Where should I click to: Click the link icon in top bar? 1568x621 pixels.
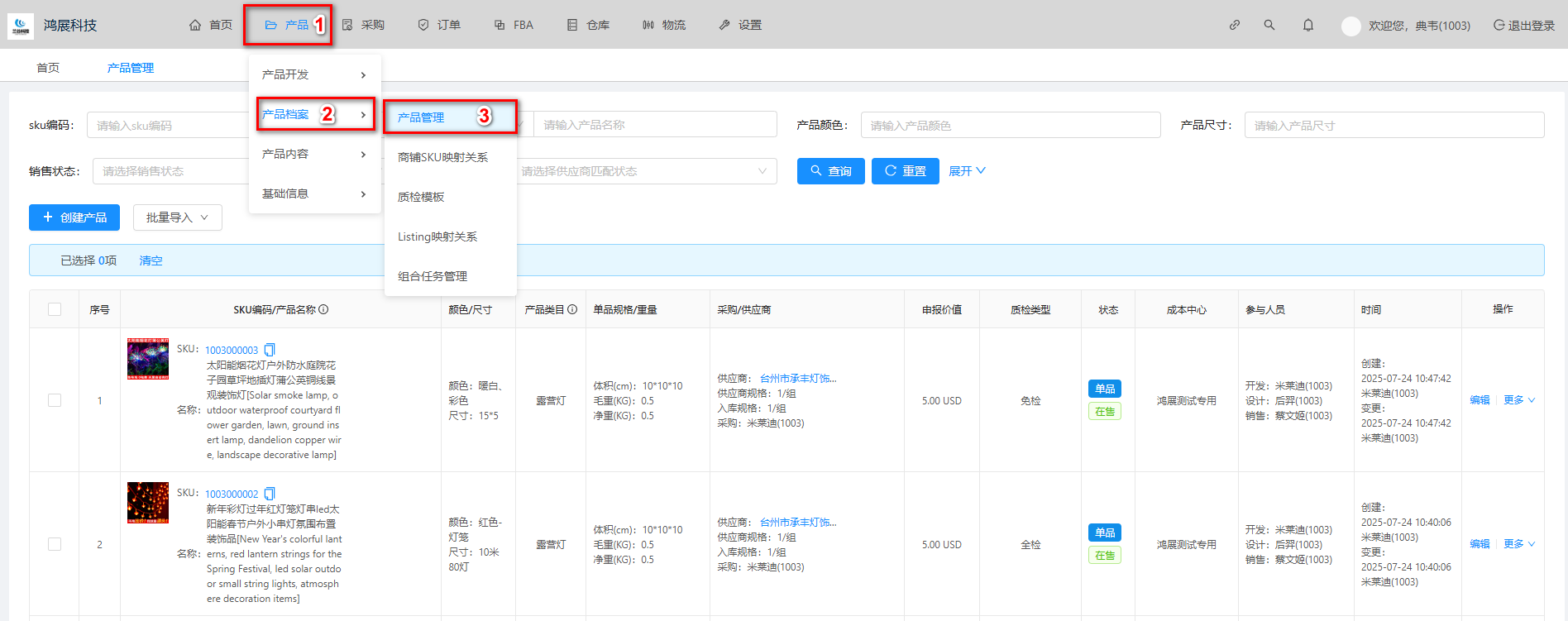[x=1234, y=25]
